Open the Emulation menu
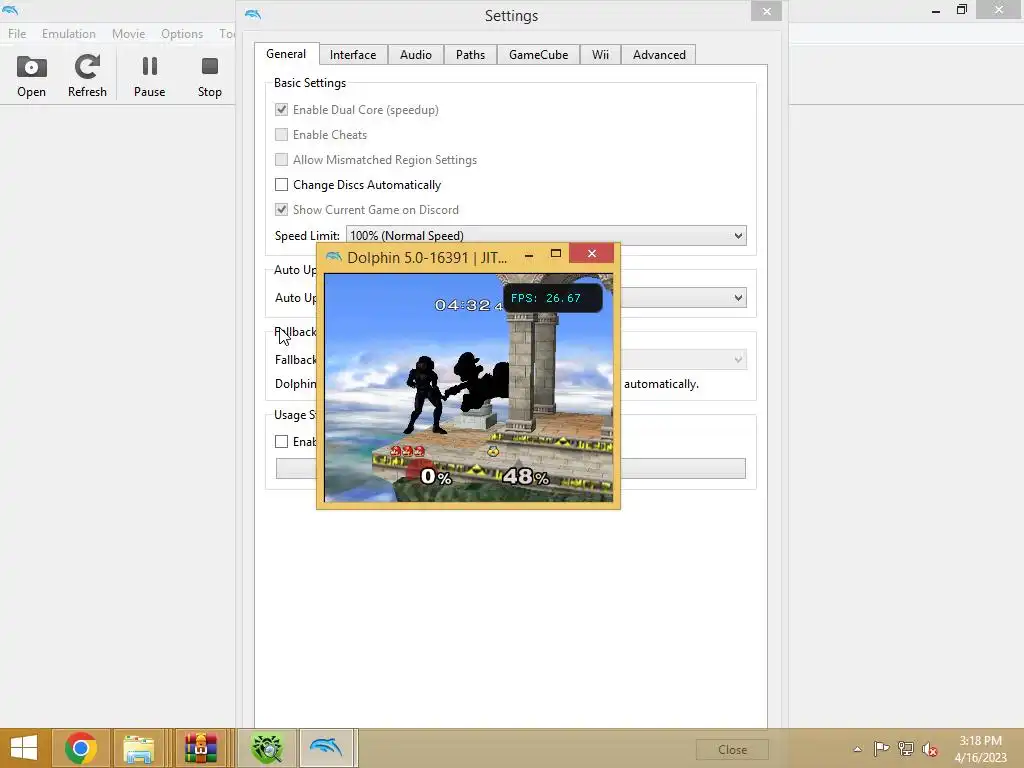Viewport: 1024px width, 768px height. [x=69, y=33]
